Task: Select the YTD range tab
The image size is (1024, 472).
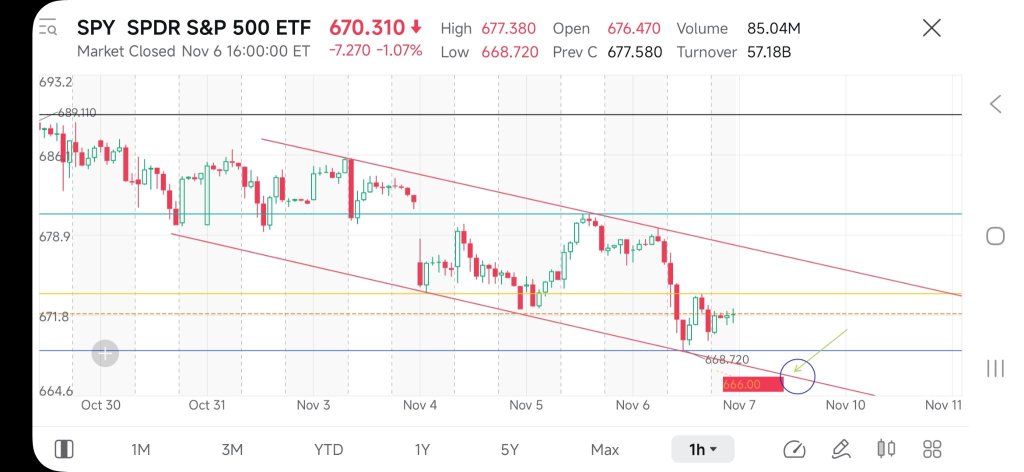Action: pos(328,449)
